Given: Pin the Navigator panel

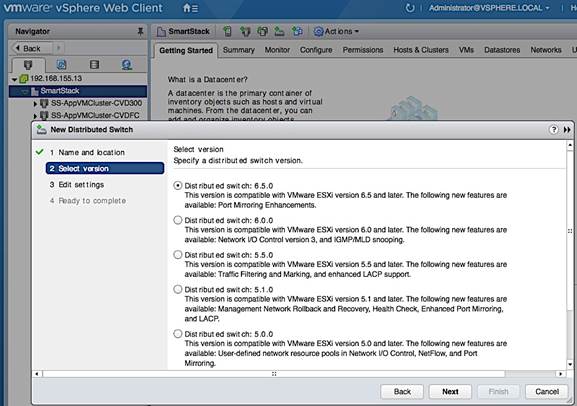Looking at the screenshot, I should click(140, 31).
